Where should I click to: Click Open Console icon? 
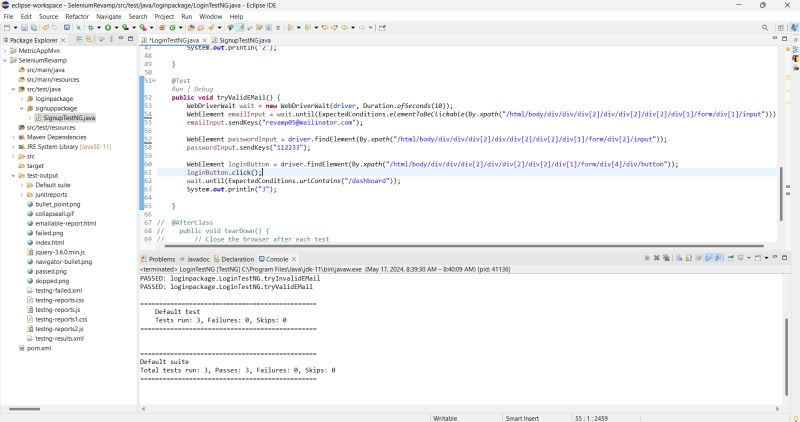point(758,258)
